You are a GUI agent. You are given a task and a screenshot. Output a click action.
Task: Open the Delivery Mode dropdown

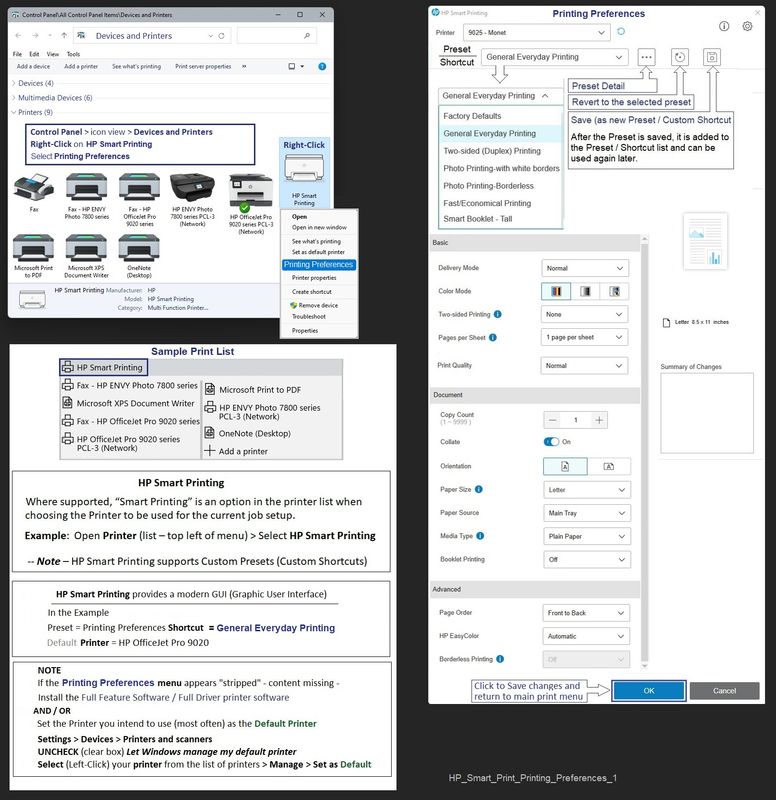tap(585, 268)
